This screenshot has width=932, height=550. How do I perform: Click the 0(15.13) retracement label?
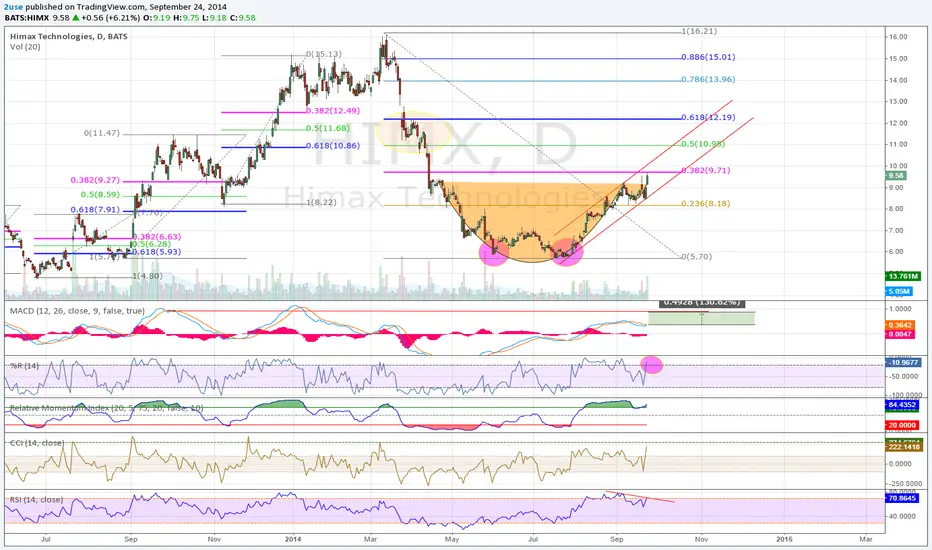(324, 54)
